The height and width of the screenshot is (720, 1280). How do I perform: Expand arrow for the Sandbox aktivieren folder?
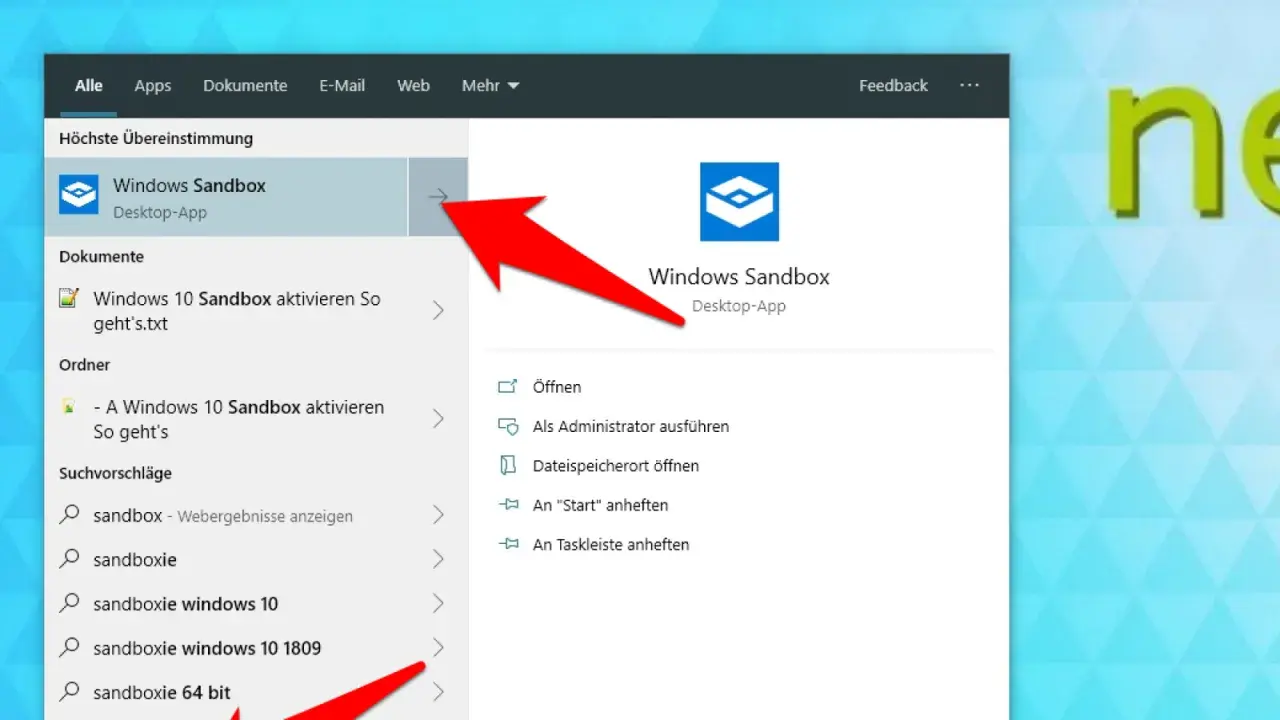tap(438, 419)
